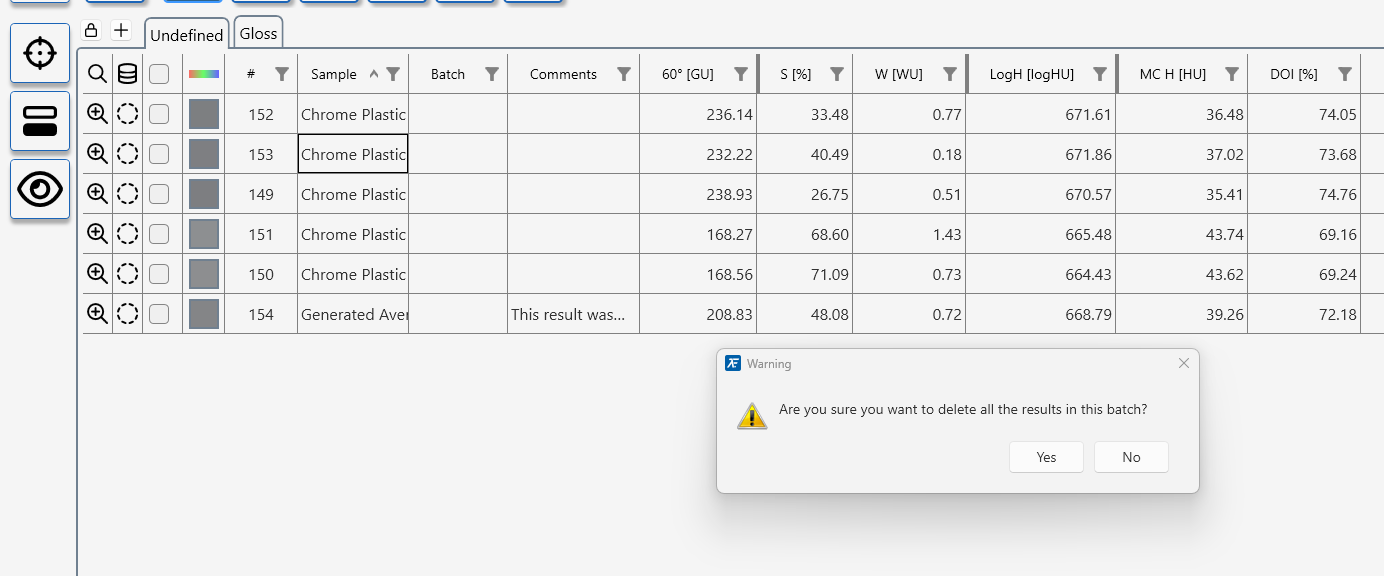1384x576 pixels.
Task: Click the eye view sidebar icon
Action: [40, 189]
